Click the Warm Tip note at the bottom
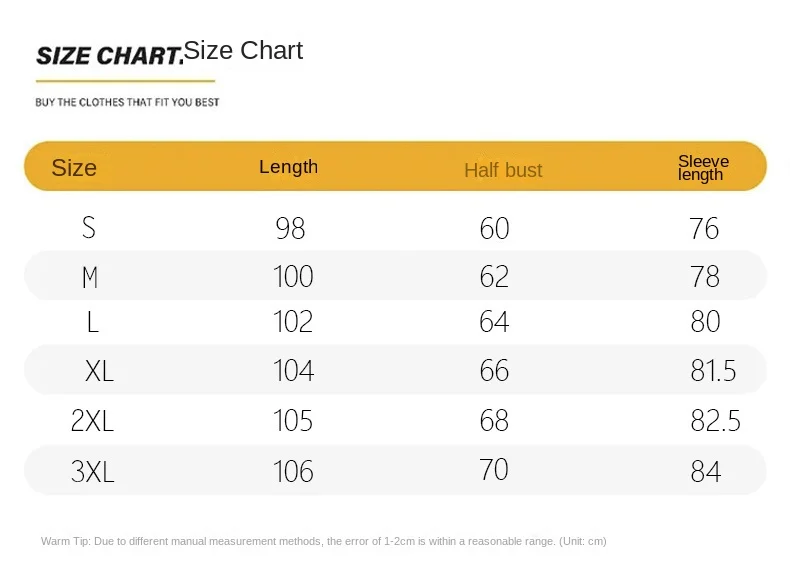 tap(323, 541)
